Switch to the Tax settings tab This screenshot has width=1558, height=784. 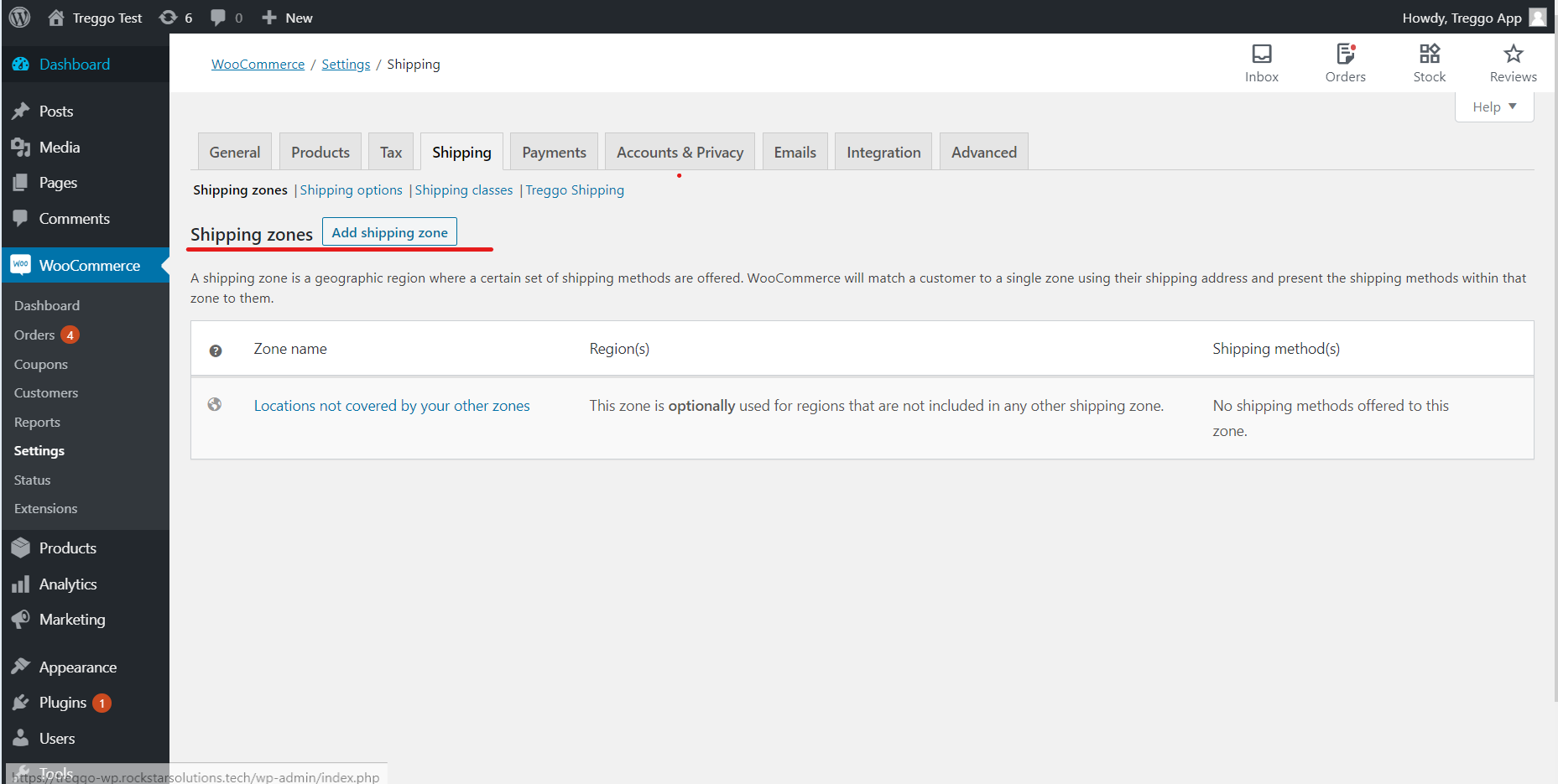(x=391, y=152)
